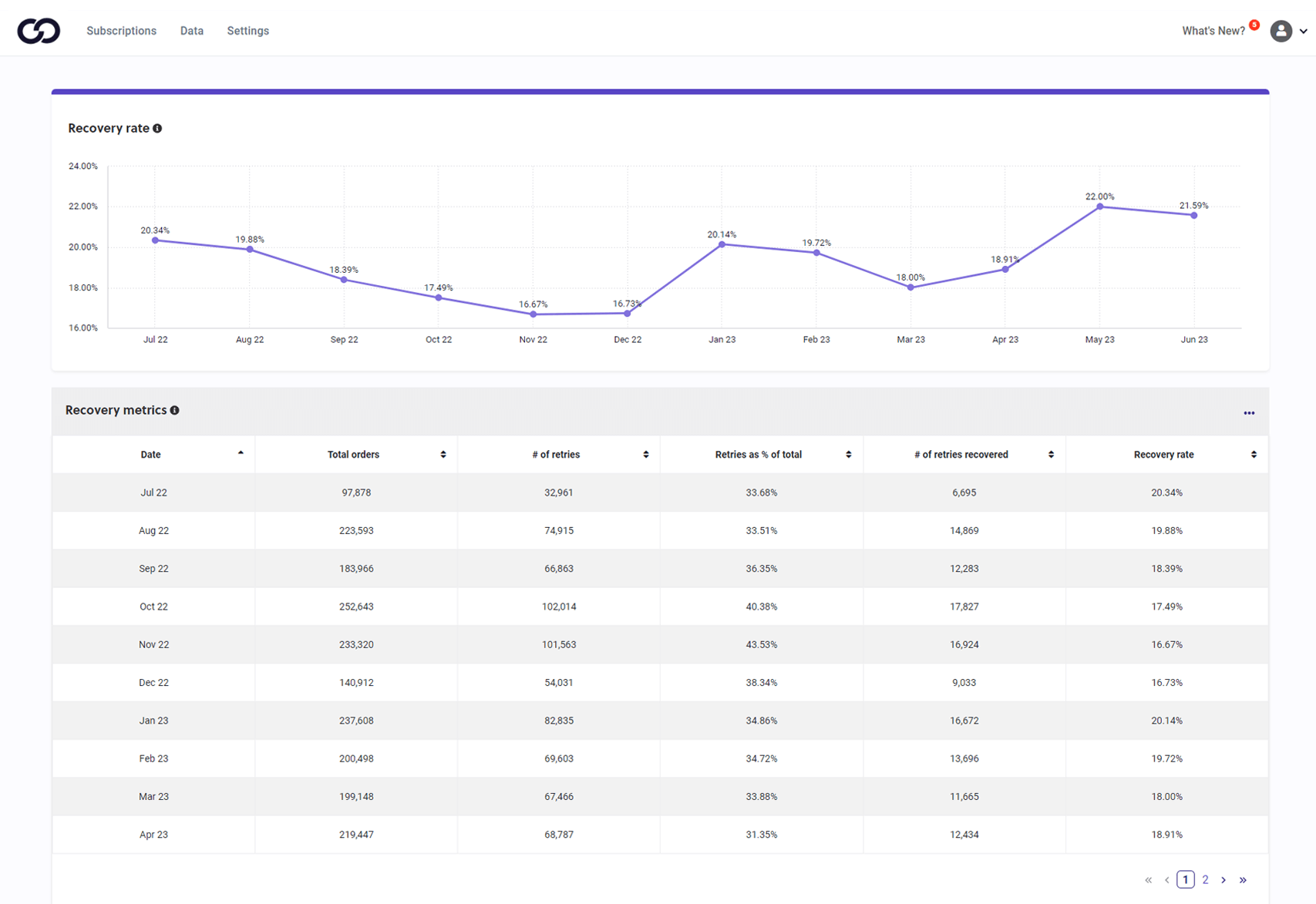Select the Nov 22 date cell

pyautogui.click(x=153, y=644)
